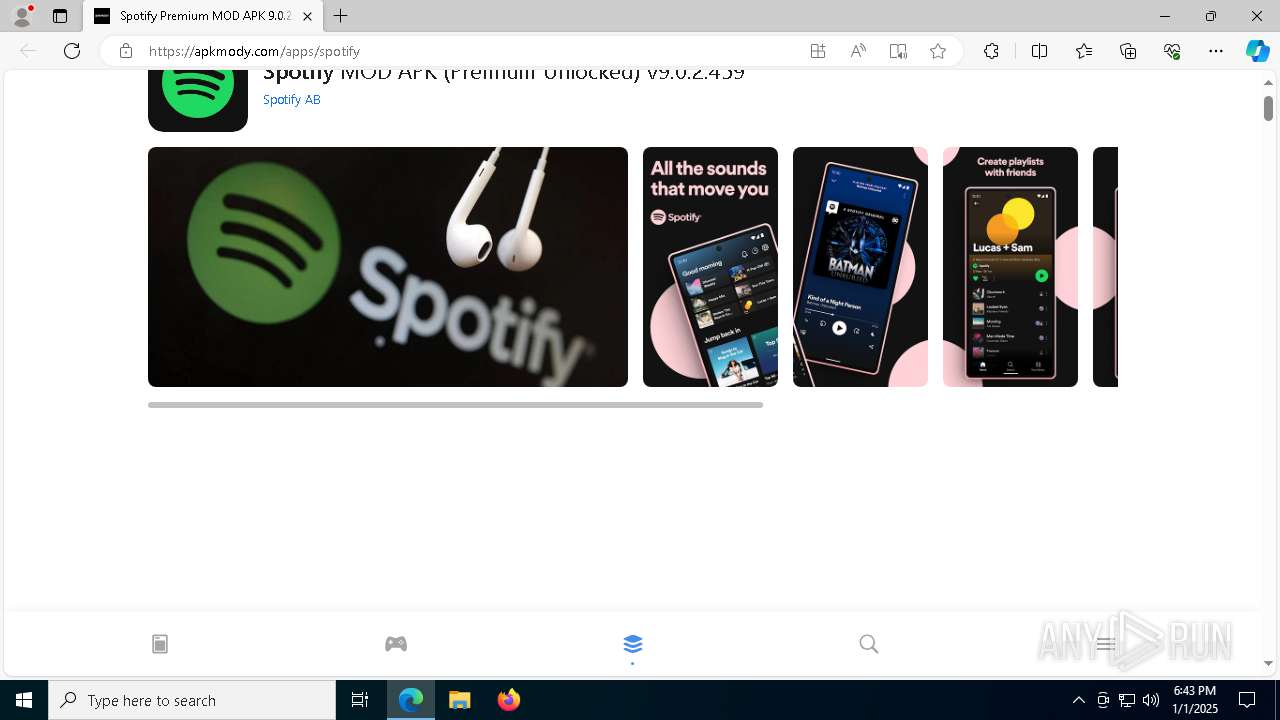1280x720 pixels.
Task: Click the horizontal gallery scrollbar
Action: [x=455, y=405]
